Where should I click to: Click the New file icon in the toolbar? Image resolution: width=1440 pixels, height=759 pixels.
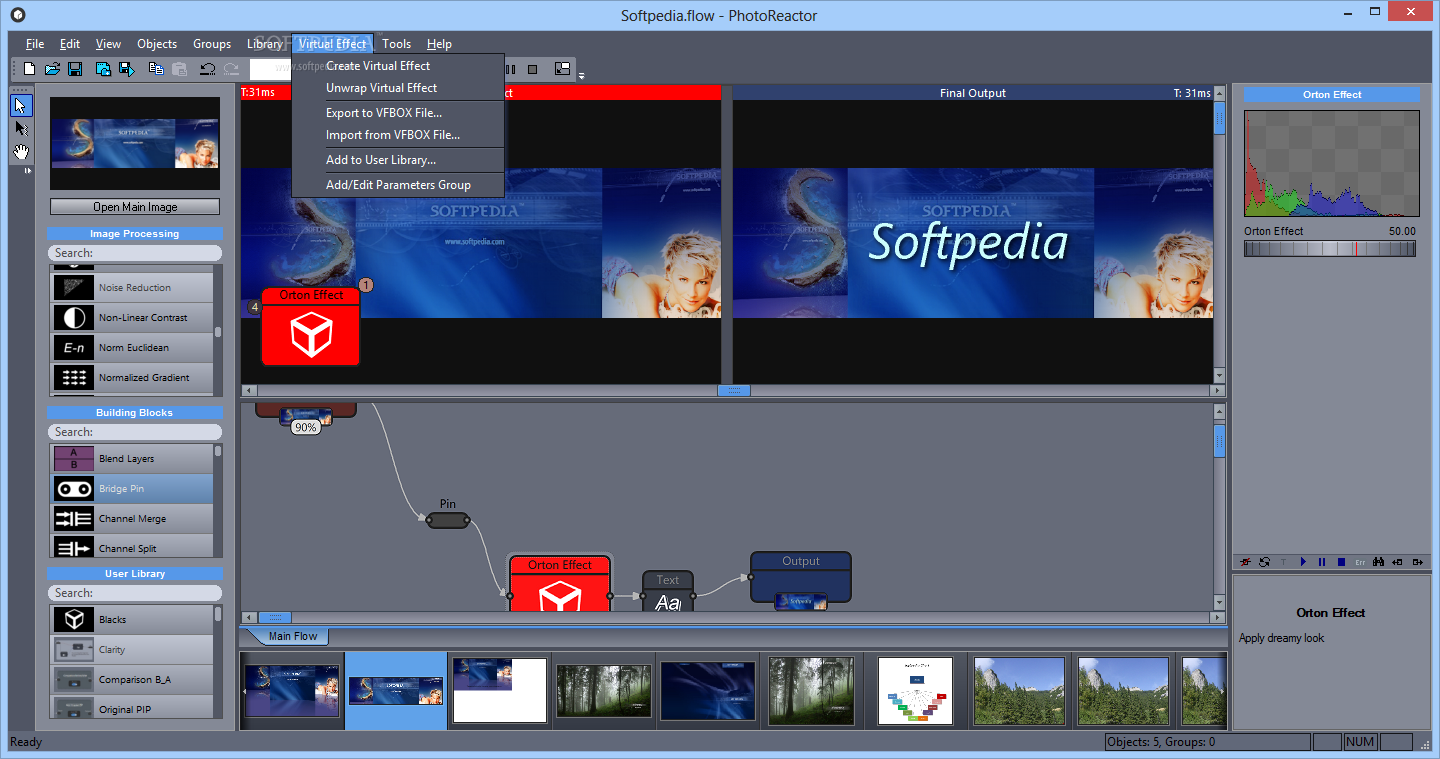[x=29, y=69]
